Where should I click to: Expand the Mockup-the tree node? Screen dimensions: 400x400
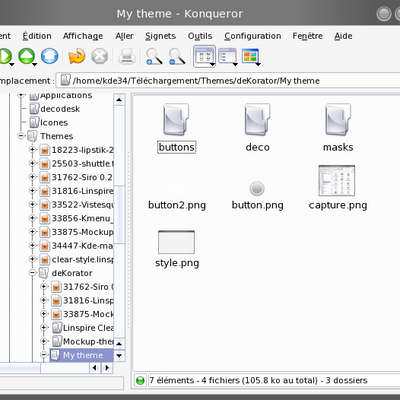point(44,341)
